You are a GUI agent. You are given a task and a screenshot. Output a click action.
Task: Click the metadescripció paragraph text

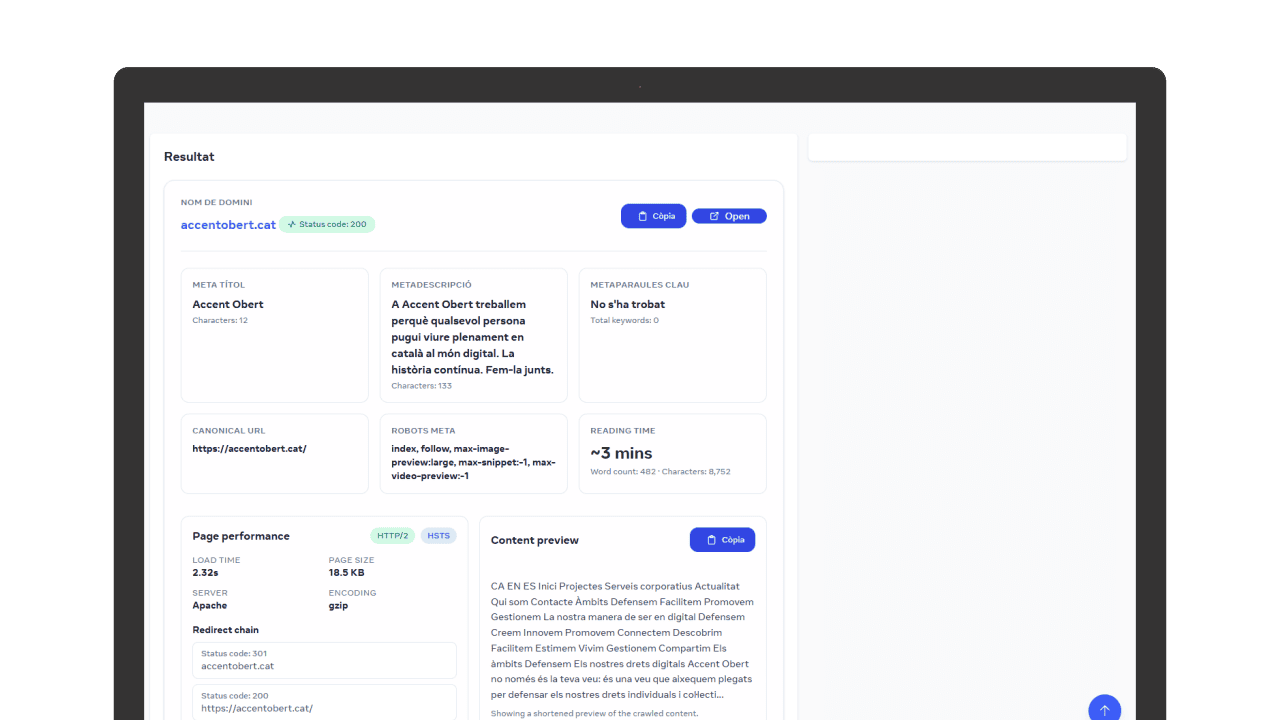point(472,337)
